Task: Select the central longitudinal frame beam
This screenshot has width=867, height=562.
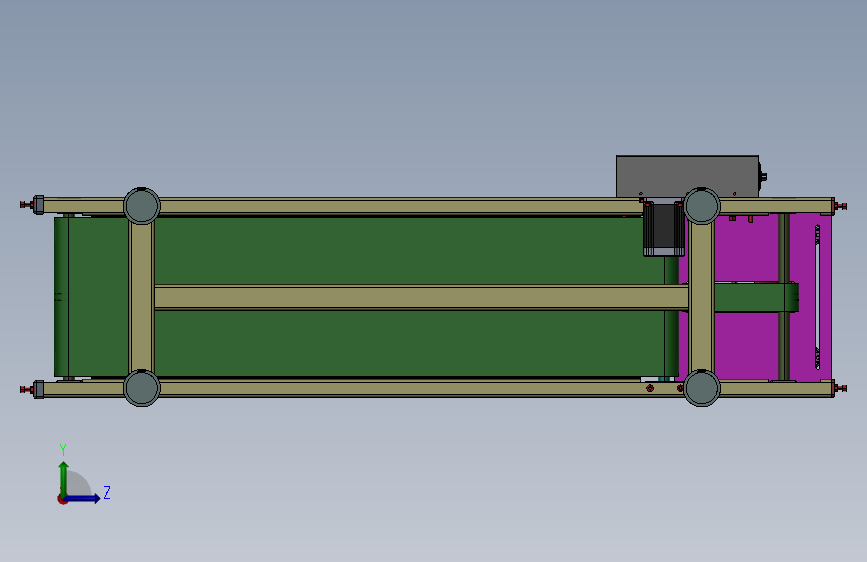Action: 421,298
